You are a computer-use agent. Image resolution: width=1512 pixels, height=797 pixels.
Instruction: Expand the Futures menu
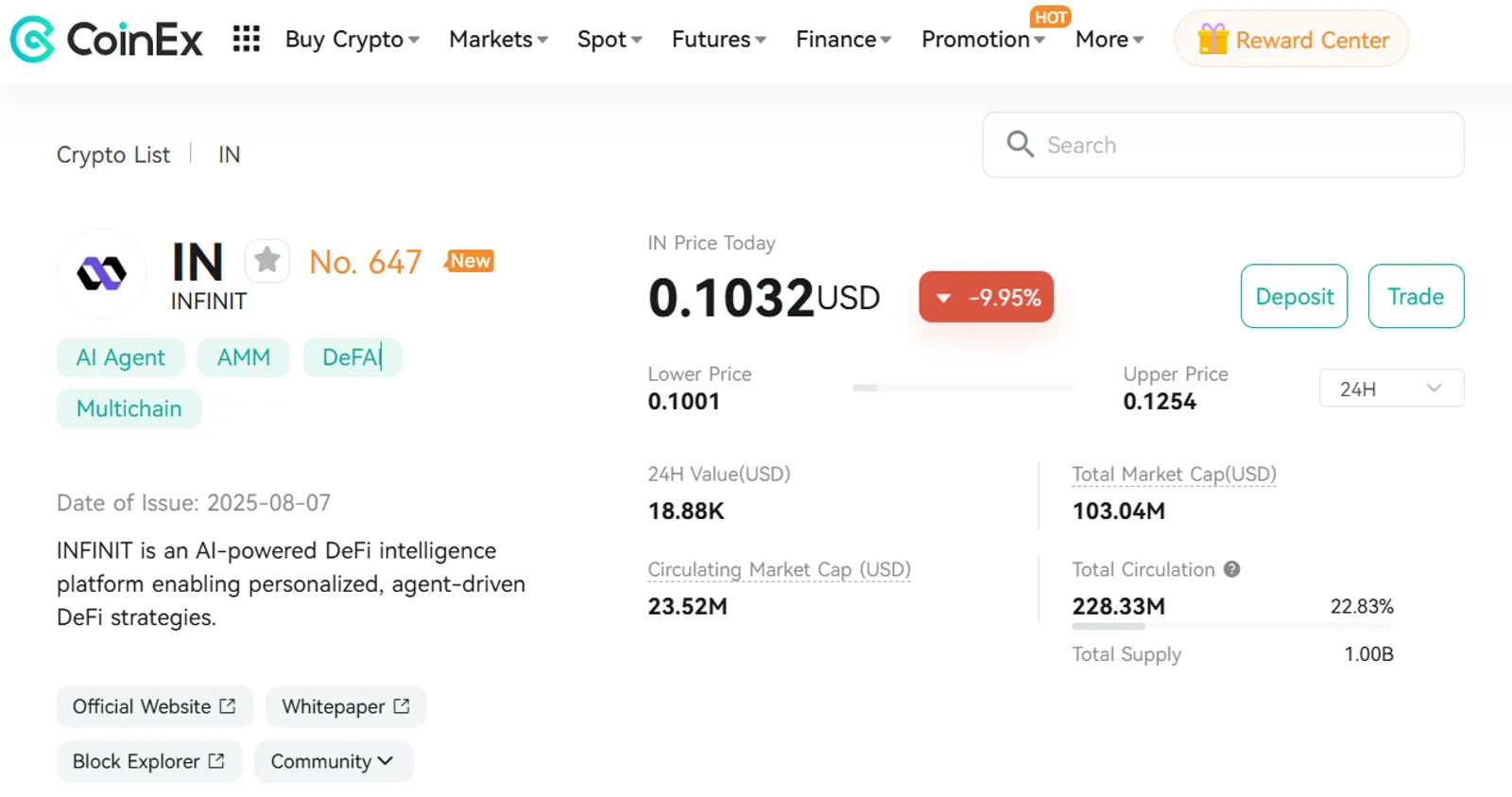[719, 40]
